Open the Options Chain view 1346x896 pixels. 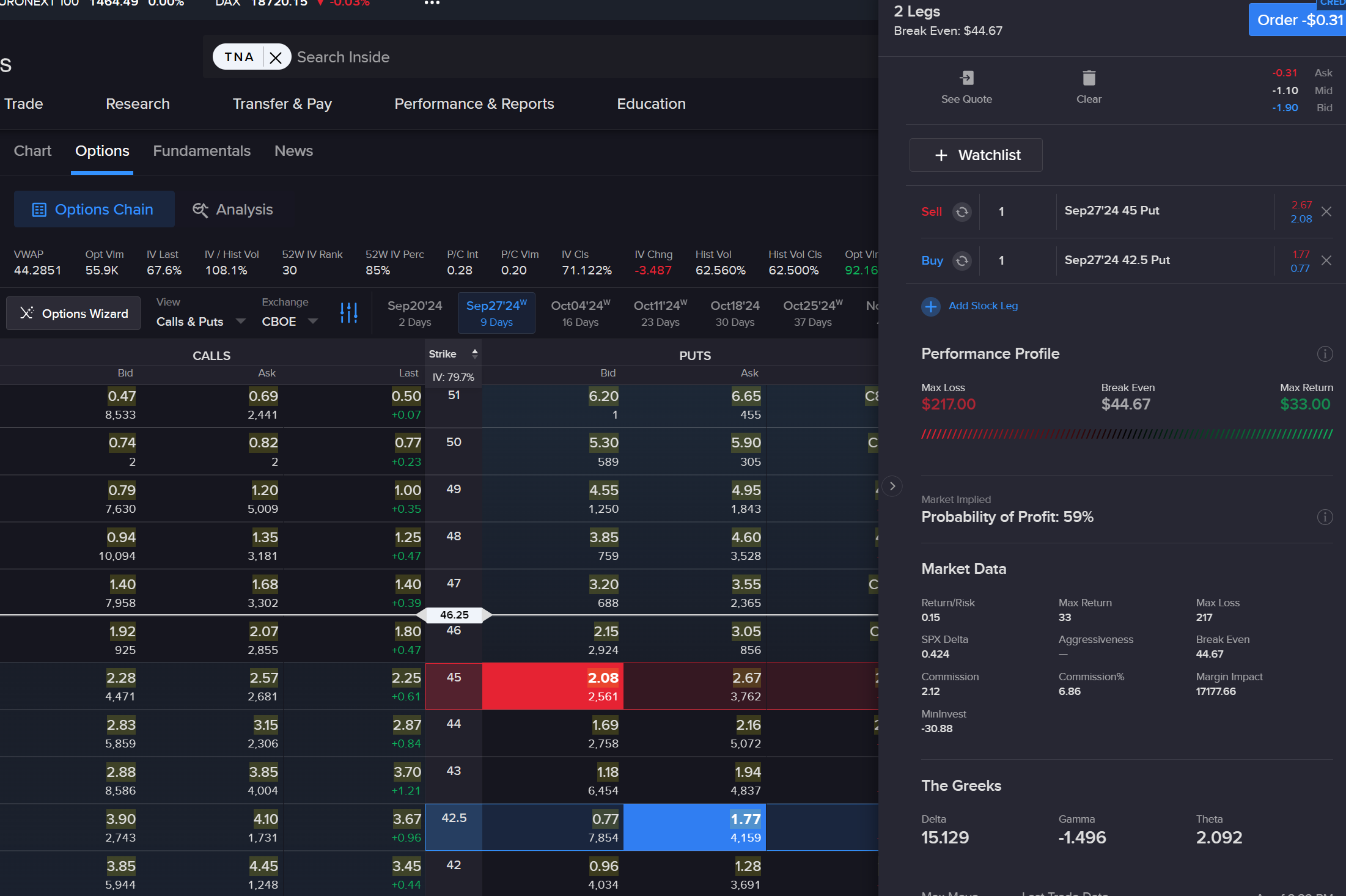[x=94, y=210]
